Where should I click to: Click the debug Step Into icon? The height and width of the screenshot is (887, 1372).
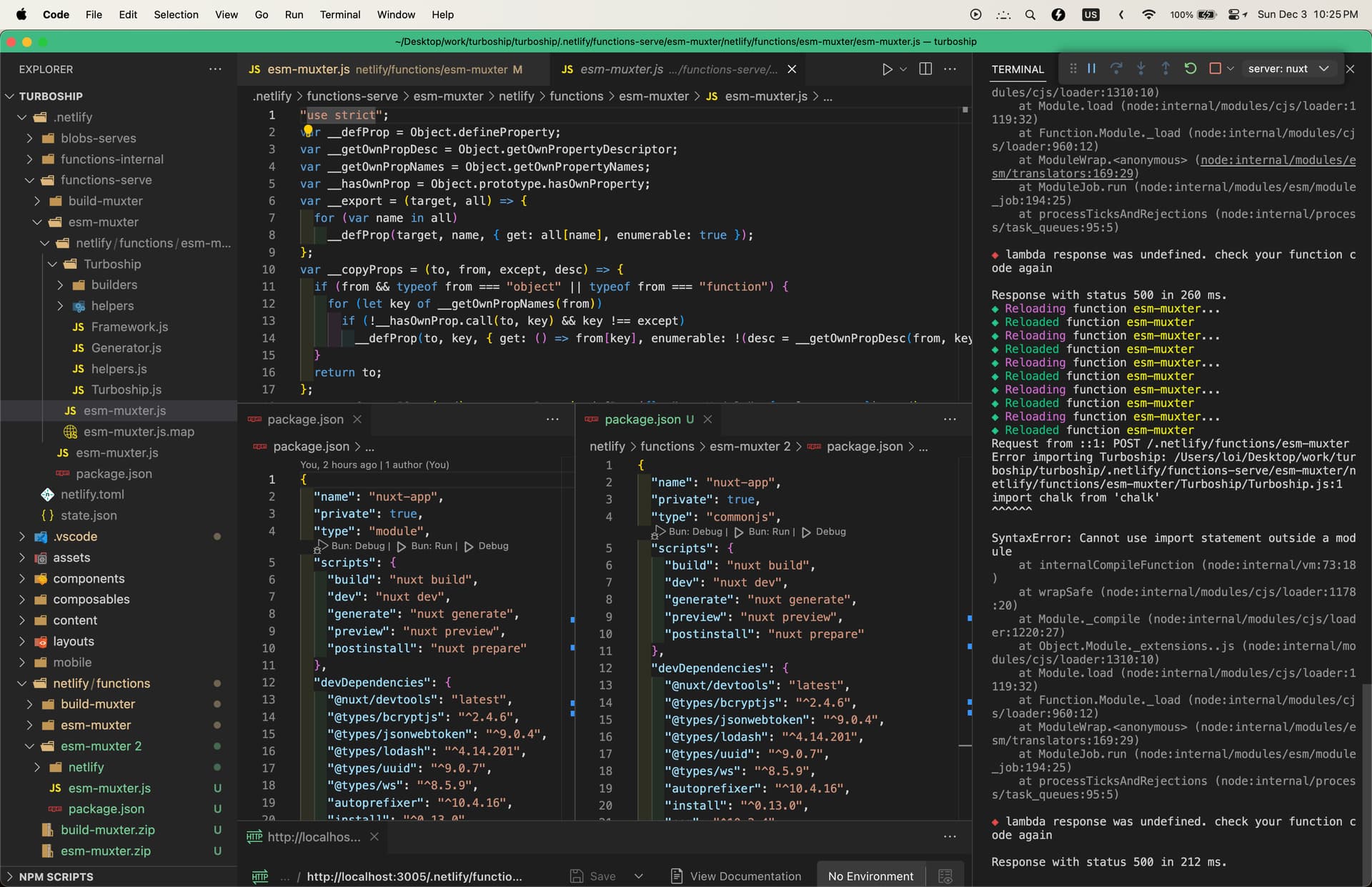point(1140,69)
